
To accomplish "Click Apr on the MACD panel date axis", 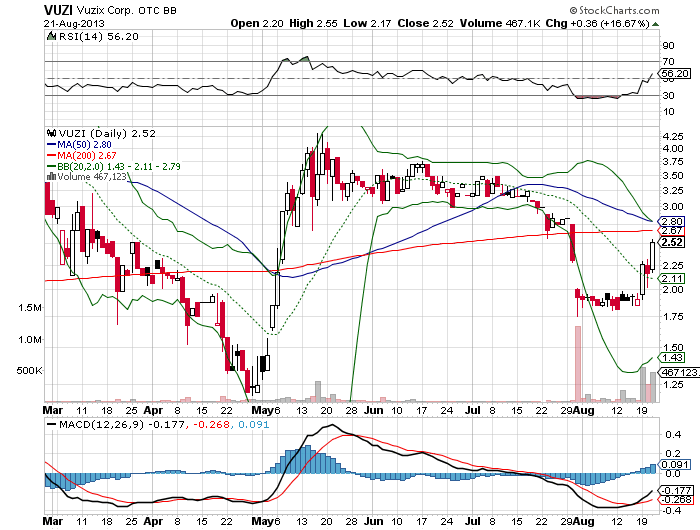I will (x=153, y=521).
